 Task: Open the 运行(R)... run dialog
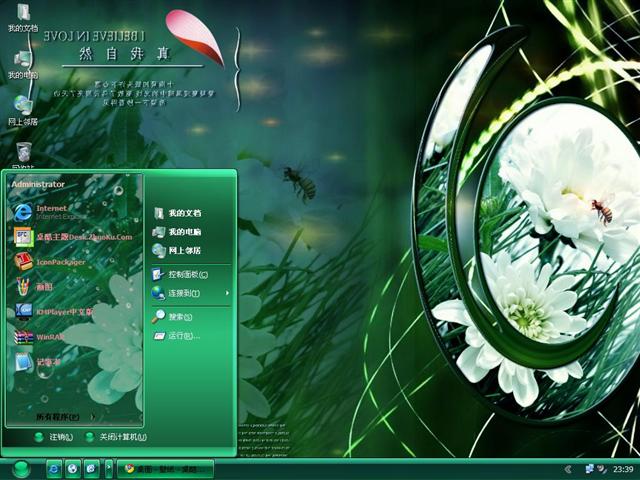coord(177,336)
